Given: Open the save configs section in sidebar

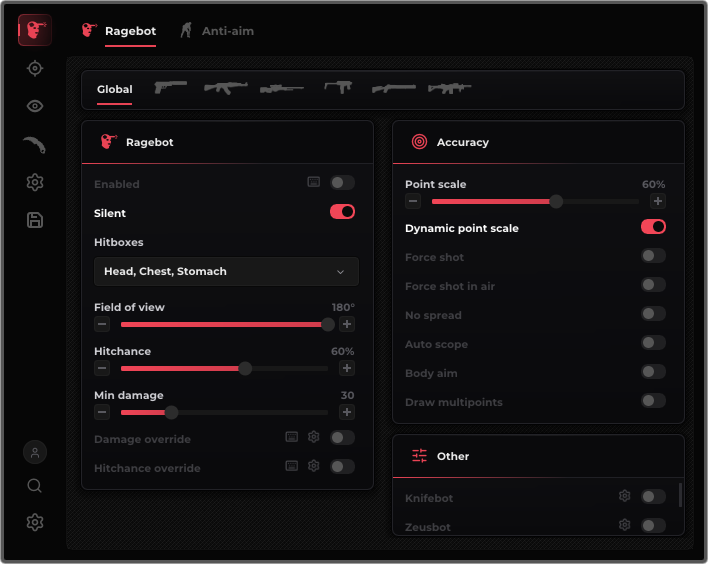Looking at the screenshot, I should [35, 220].
